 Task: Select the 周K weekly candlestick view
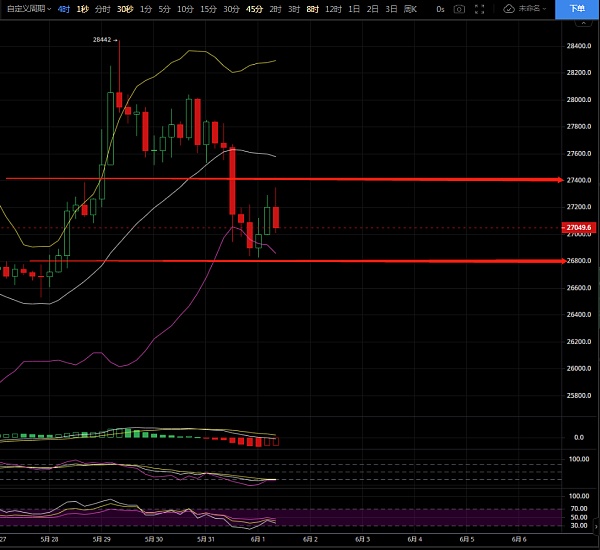(411, 9)
